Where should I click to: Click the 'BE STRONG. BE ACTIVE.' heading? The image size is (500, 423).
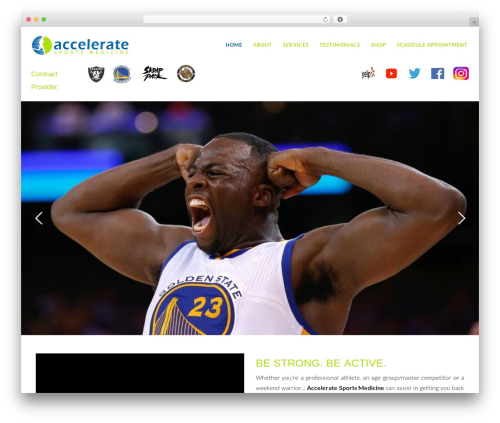[x=321, y=363]
